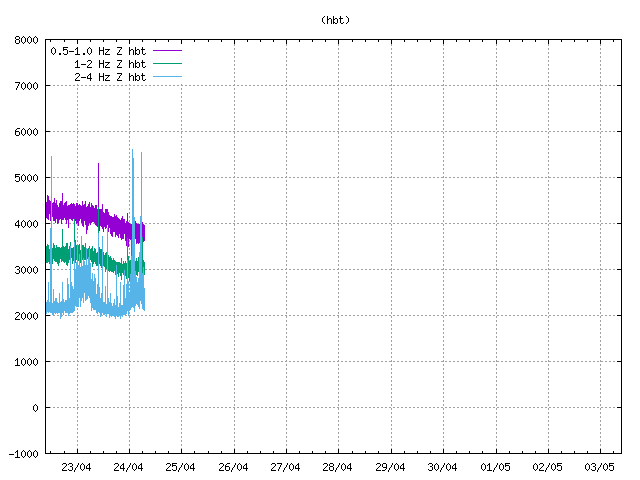Click y-axis label 6000
640x480 pixels.
(26, 132)
